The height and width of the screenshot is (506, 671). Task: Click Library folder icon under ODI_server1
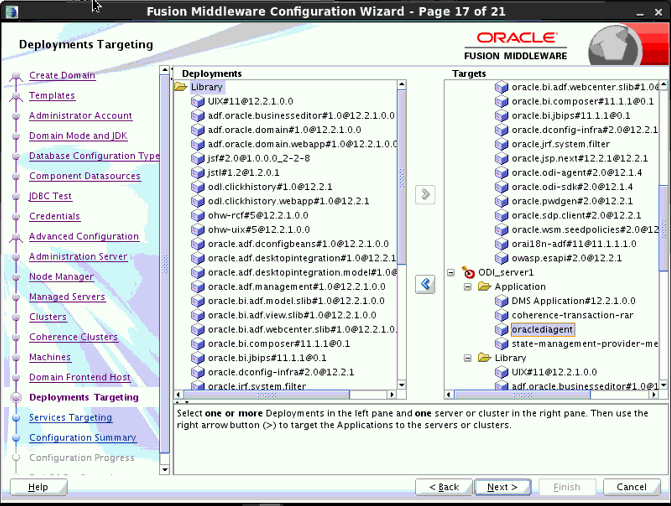coord(484,357)
